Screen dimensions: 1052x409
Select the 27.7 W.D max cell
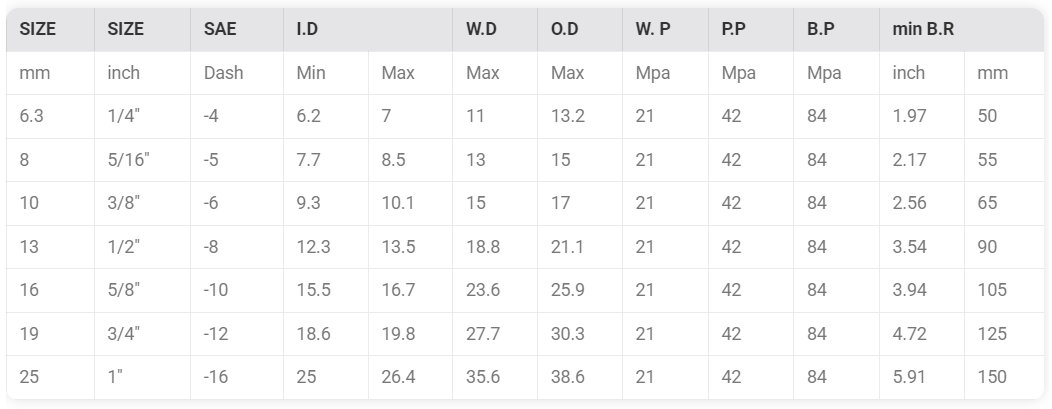[x=495, y=334]
